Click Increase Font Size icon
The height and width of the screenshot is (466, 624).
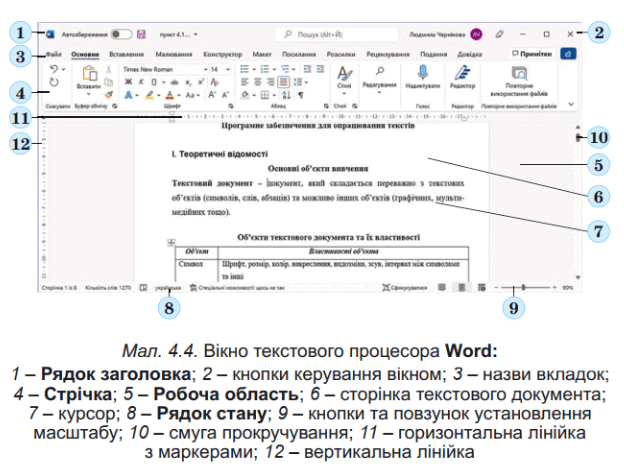pyautogui.click(x=212, y=95)
